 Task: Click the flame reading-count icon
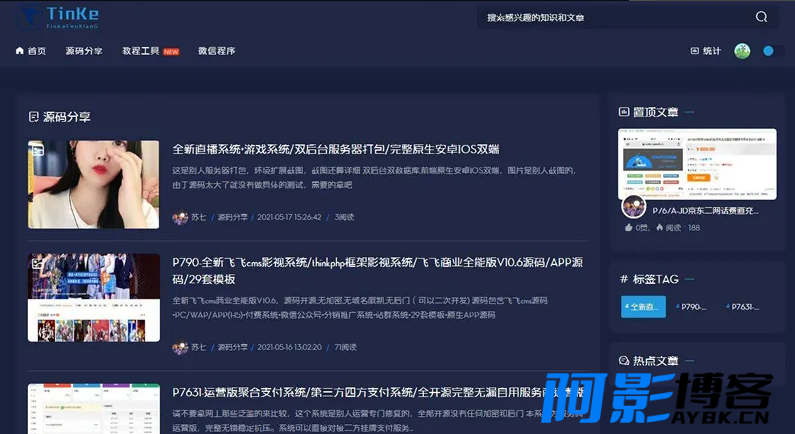[660, 228]
